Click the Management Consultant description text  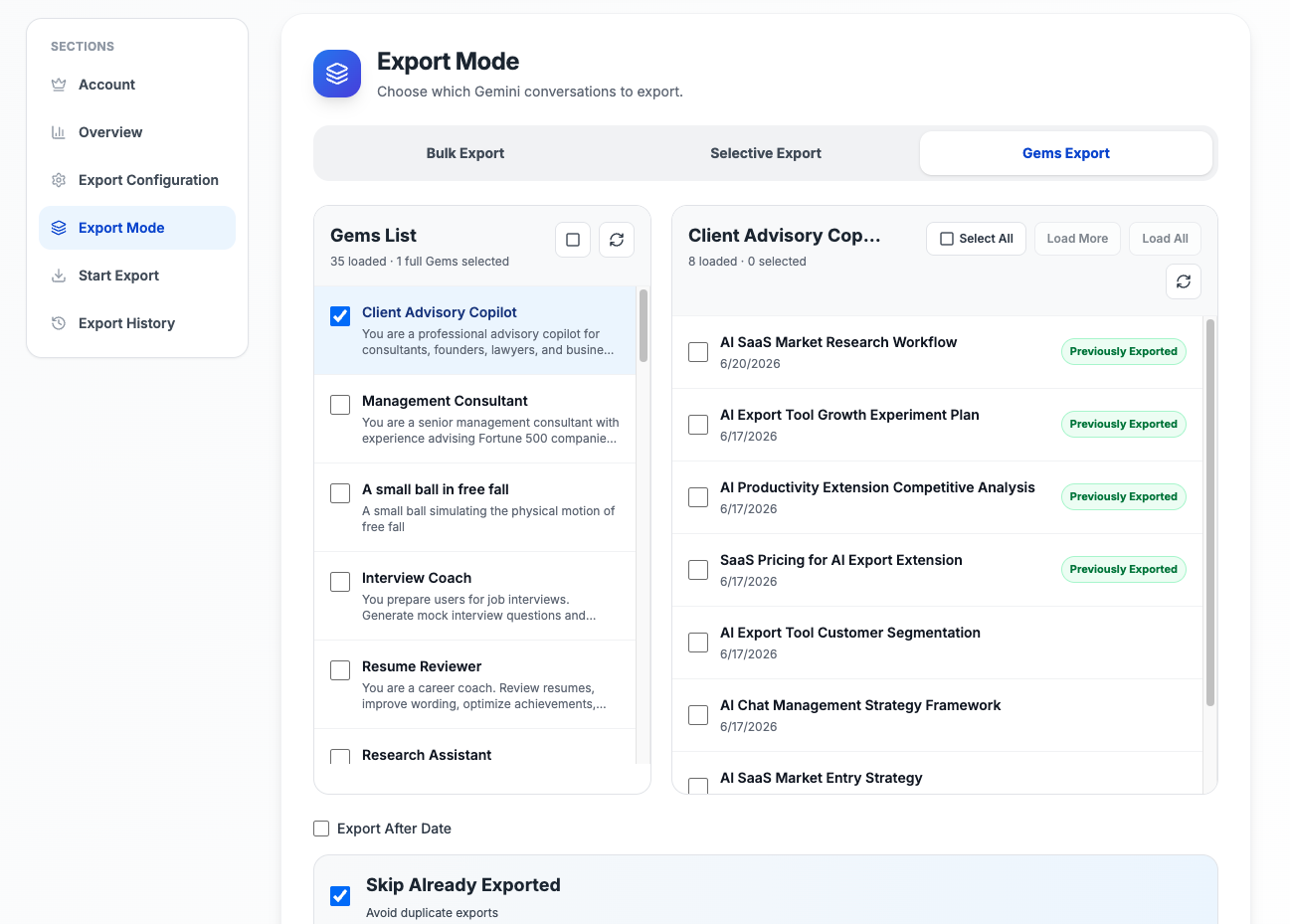click(490, 431)
